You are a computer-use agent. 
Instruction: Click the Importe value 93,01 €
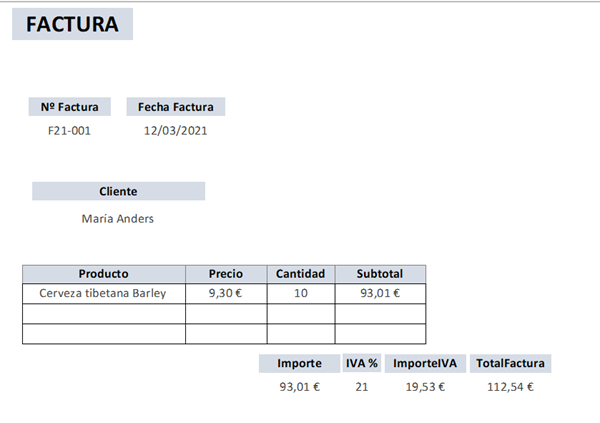pos(300,387)
